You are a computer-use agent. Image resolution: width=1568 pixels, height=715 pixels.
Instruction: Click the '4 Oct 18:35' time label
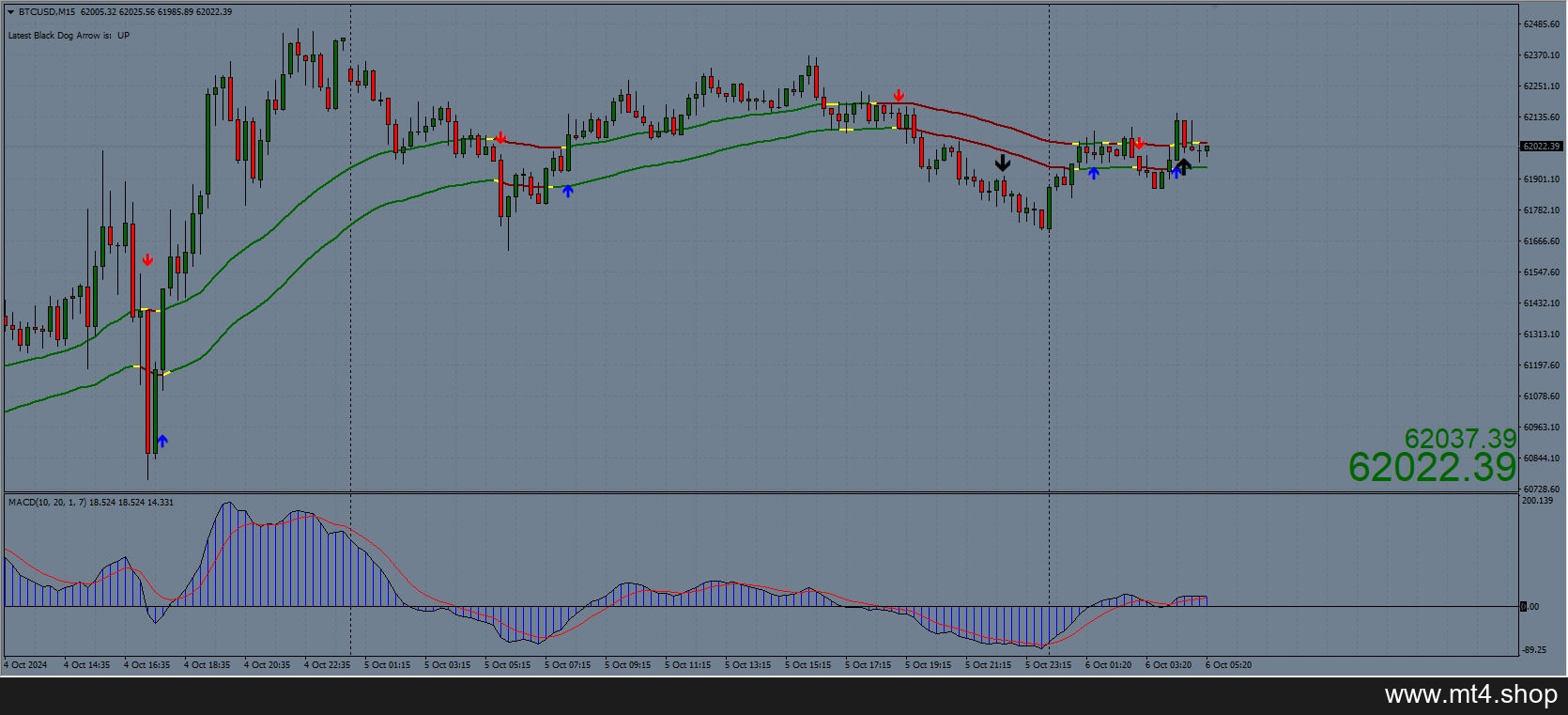coord(207,665)
